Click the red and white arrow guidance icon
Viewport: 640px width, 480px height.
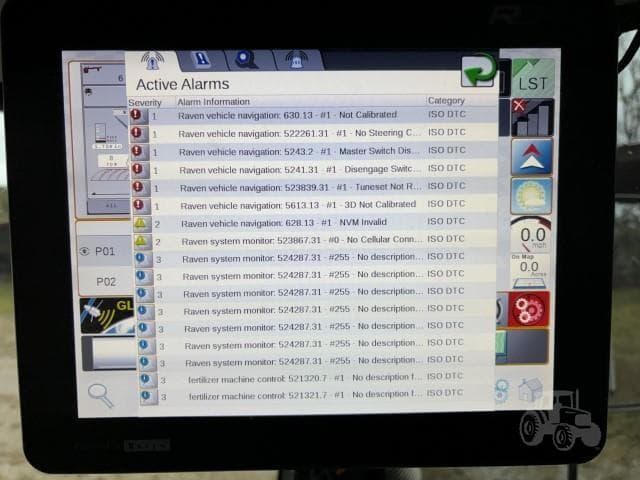pyautogui.click(x=532, y=157)
